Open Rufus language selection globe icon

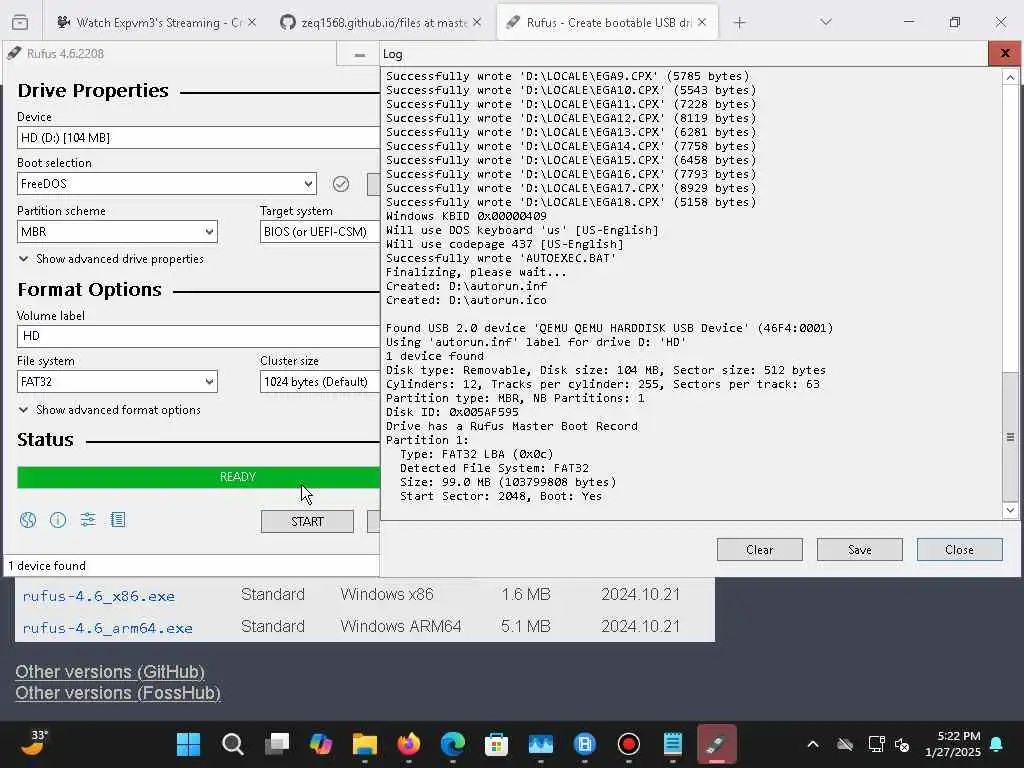pyautogui.click(x=27, y=520)
